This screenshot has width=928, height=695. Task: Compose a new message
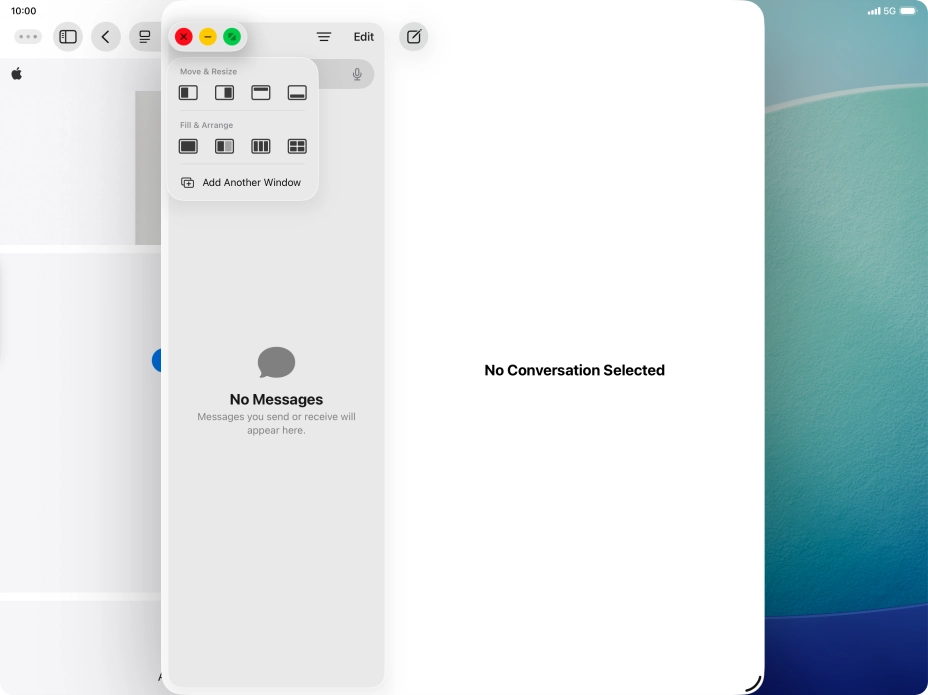[x=413, y=37]
